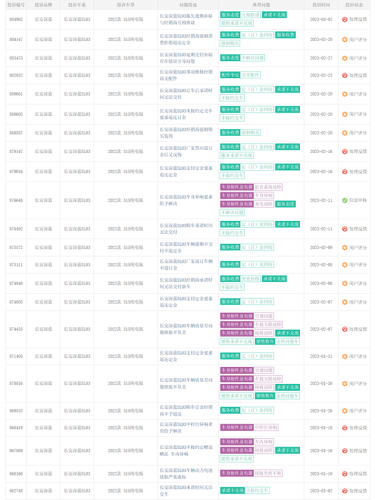
Task: Click red status icon in 2023-03-02 row
Action: pyautogui.click(x=345, y=19)
